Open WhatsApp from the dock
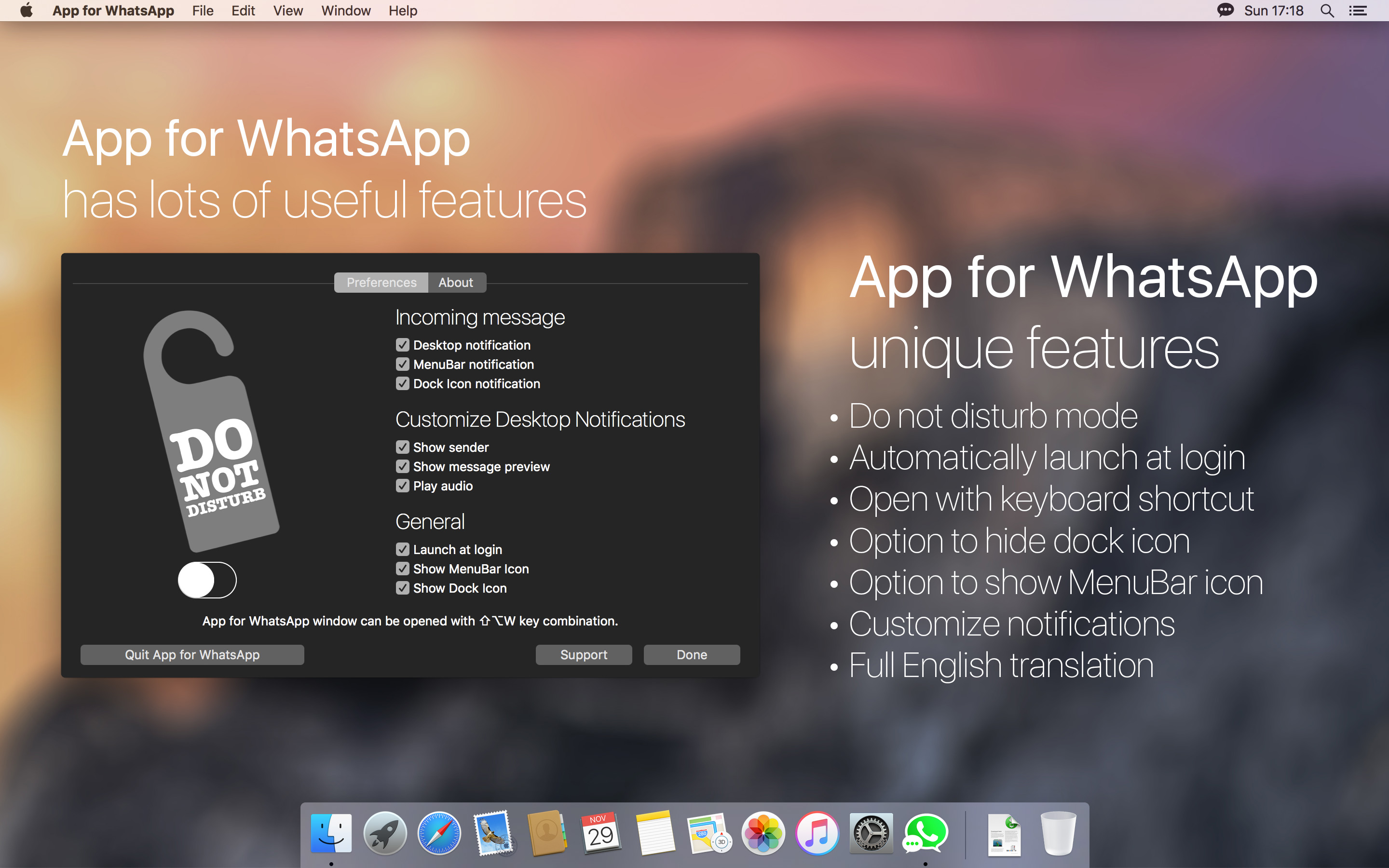 (925, 833)
